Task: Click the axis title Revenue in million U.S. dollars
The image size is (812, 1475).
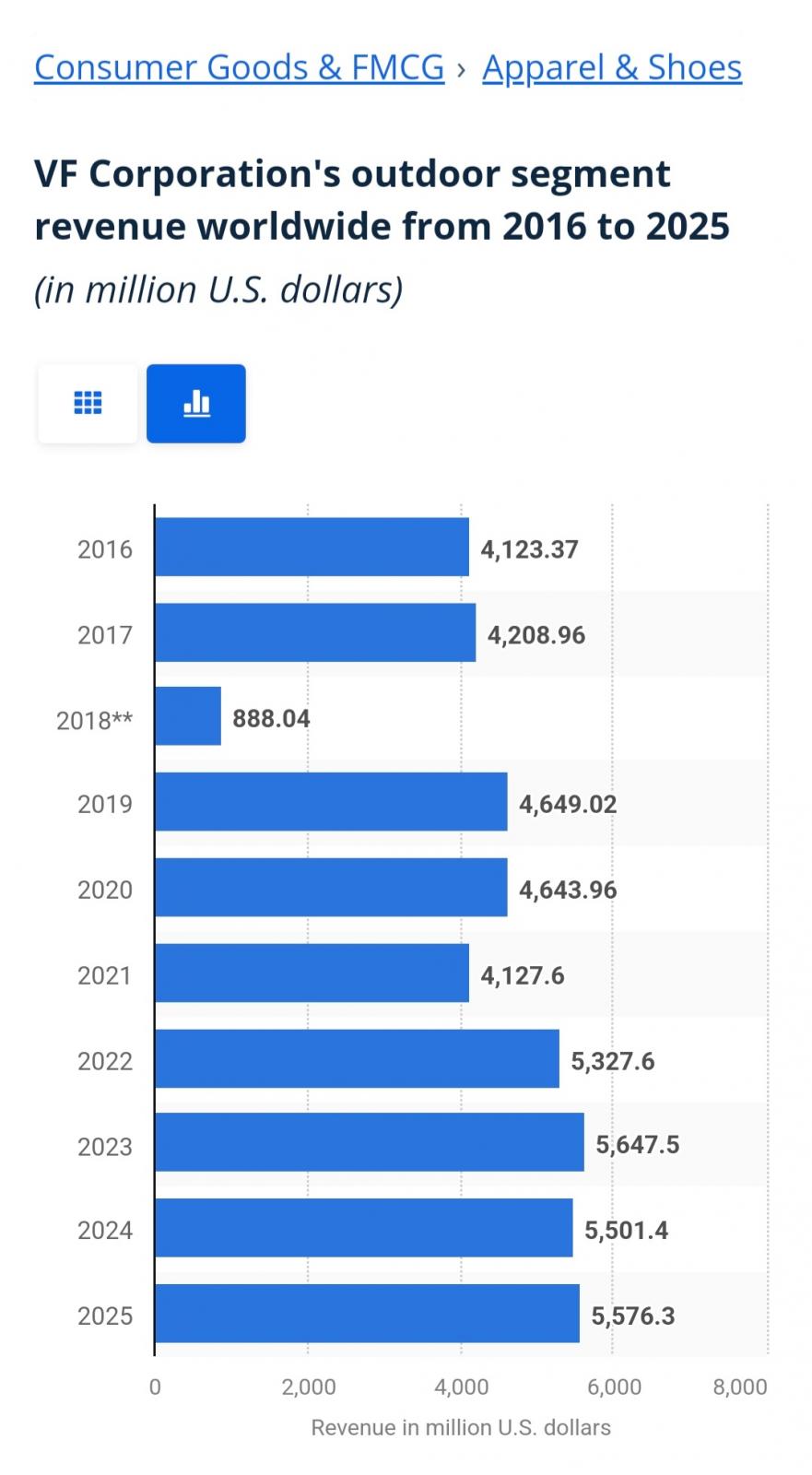Action: [461, 1428]
